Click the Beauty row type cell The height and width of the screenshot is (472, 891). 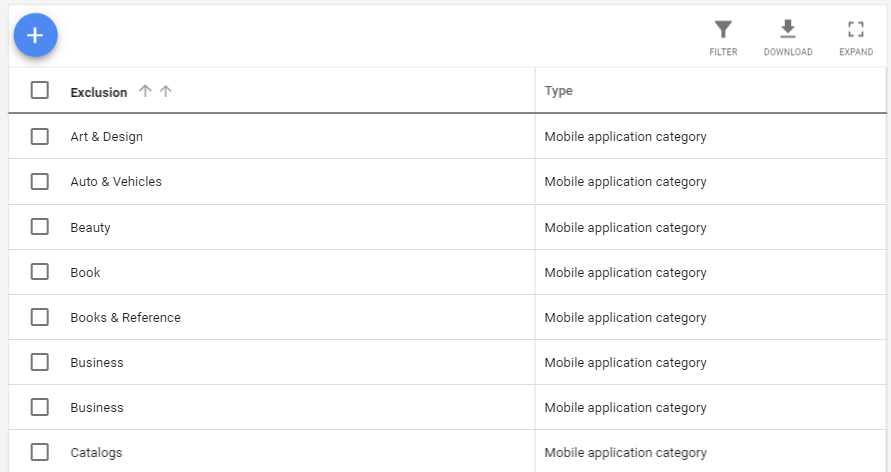[625, 227]
